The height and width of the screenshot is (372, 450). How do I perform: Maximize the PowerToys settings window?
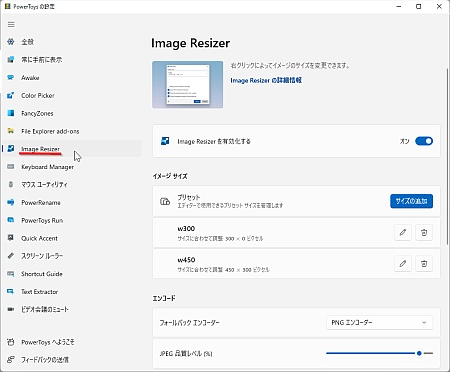(419, 7)
